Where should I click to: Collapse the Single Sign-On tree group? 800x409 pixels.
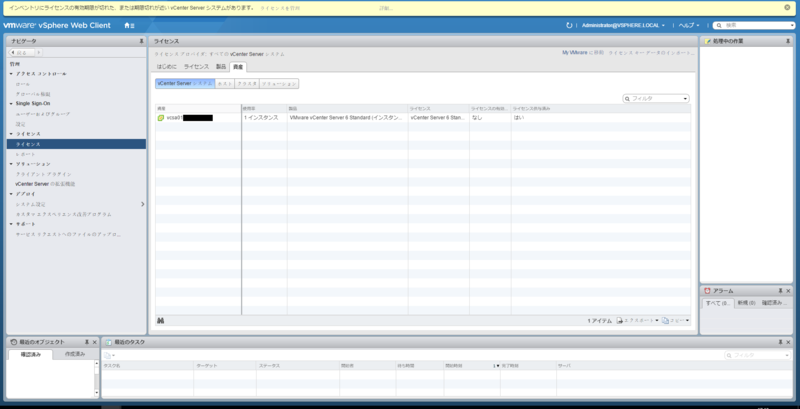11,104
